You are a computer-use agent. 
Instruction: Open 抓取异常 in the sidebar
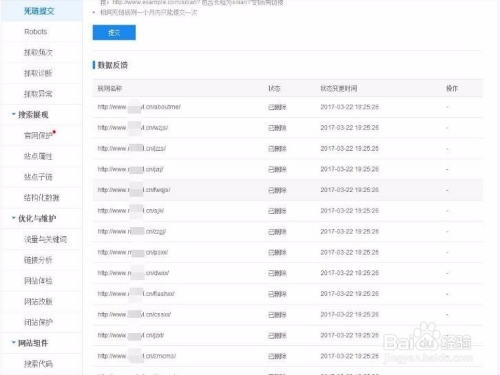(x=38, y=94)
